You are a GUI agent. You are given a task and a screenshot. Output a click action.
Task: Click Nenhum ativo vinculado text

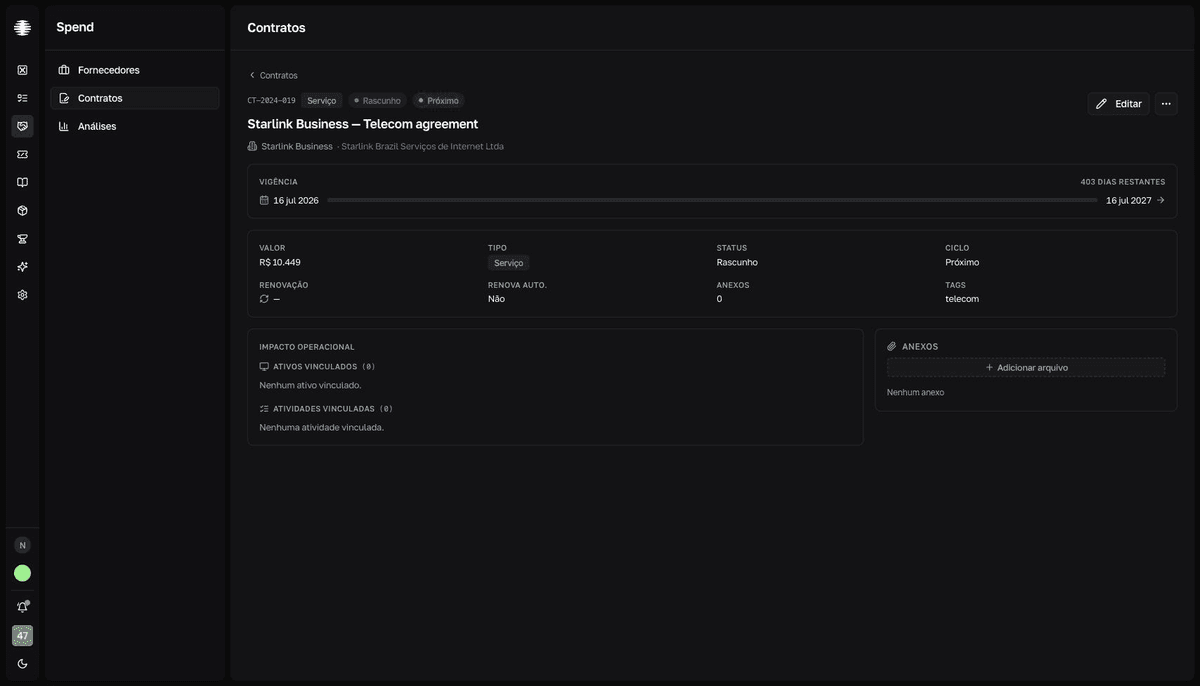click(310, 385)
